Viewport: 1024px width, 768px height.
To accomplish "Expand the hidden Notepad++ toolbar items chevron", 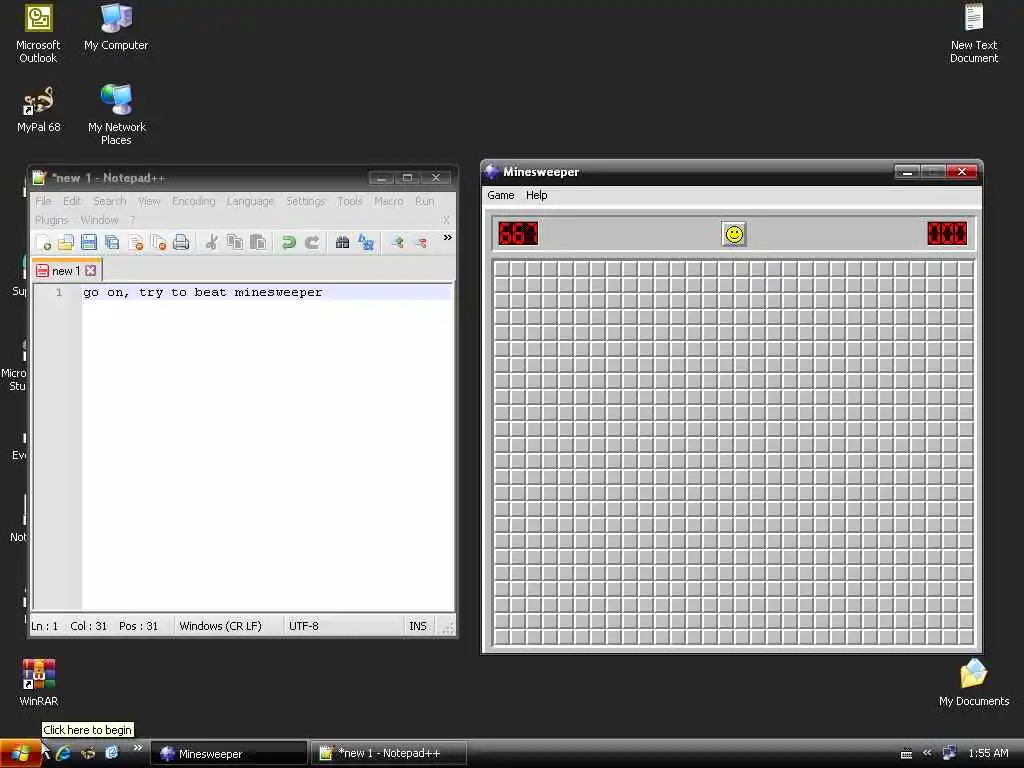I will [x=447, y=238].
